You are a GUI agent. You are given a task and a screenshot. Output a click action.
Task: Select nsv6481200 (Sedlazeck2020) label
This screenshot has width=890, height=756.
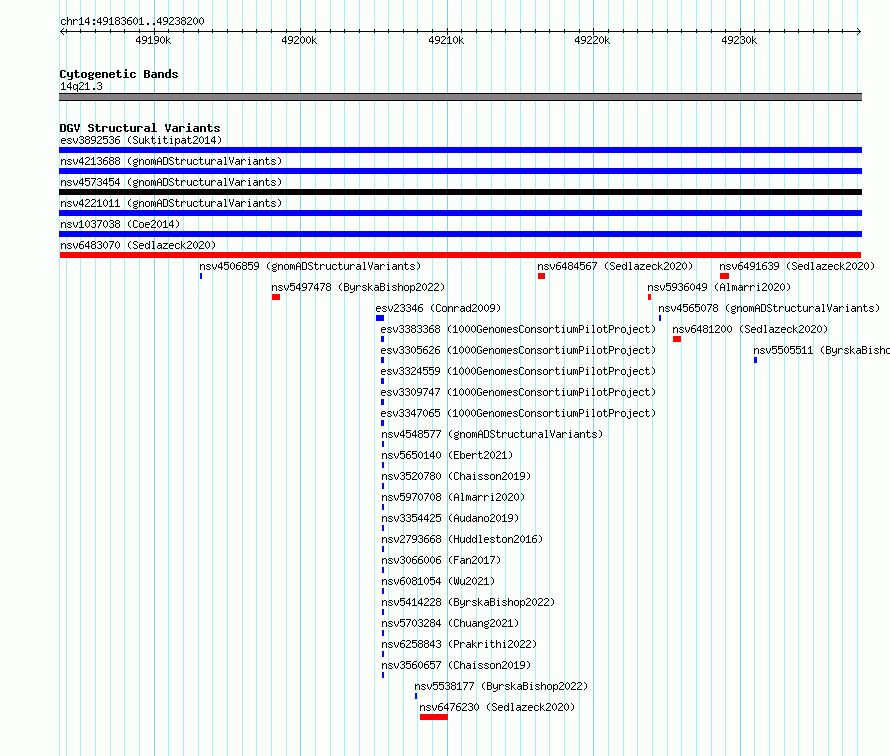[x=750, y=329]
